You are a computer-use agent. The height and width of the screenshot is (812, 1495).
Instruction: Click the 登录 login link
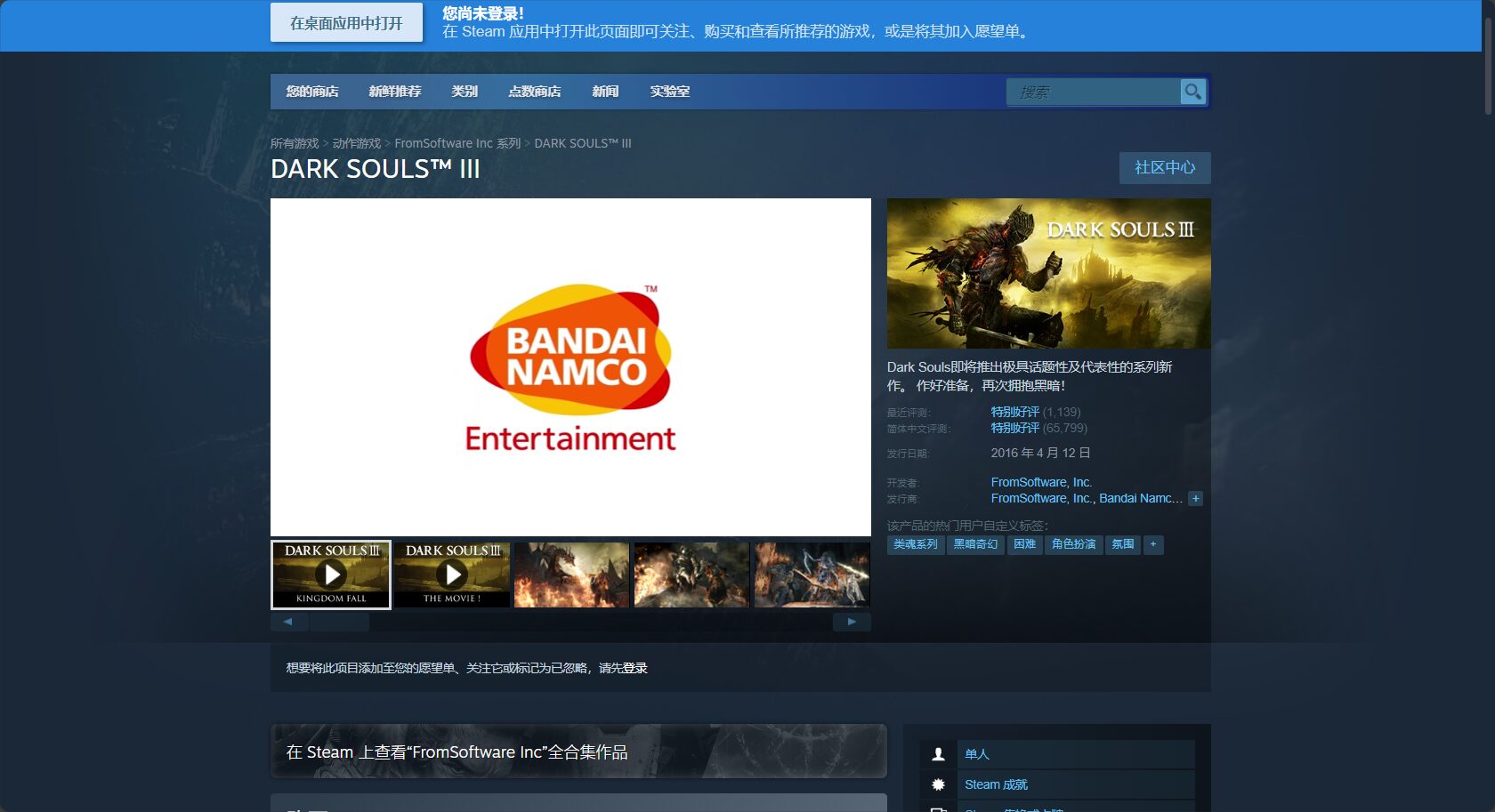pos(634,668)
